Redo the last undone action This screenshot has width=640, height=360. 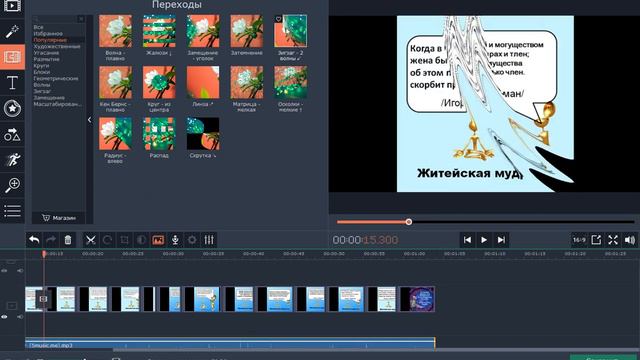tap(51, 240)
